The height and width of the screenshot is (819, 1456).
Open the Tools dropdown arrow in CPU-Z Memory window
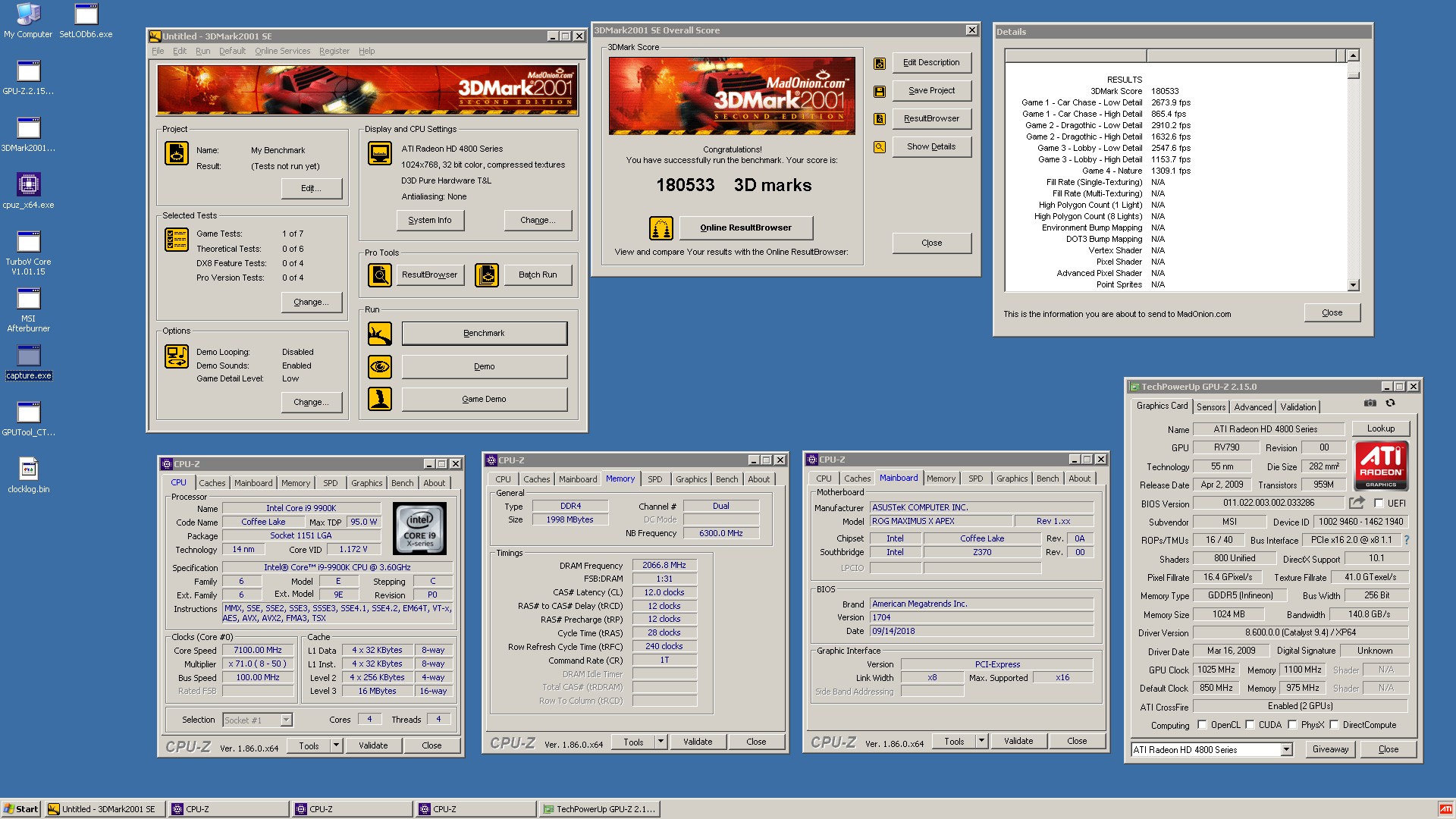661,742
